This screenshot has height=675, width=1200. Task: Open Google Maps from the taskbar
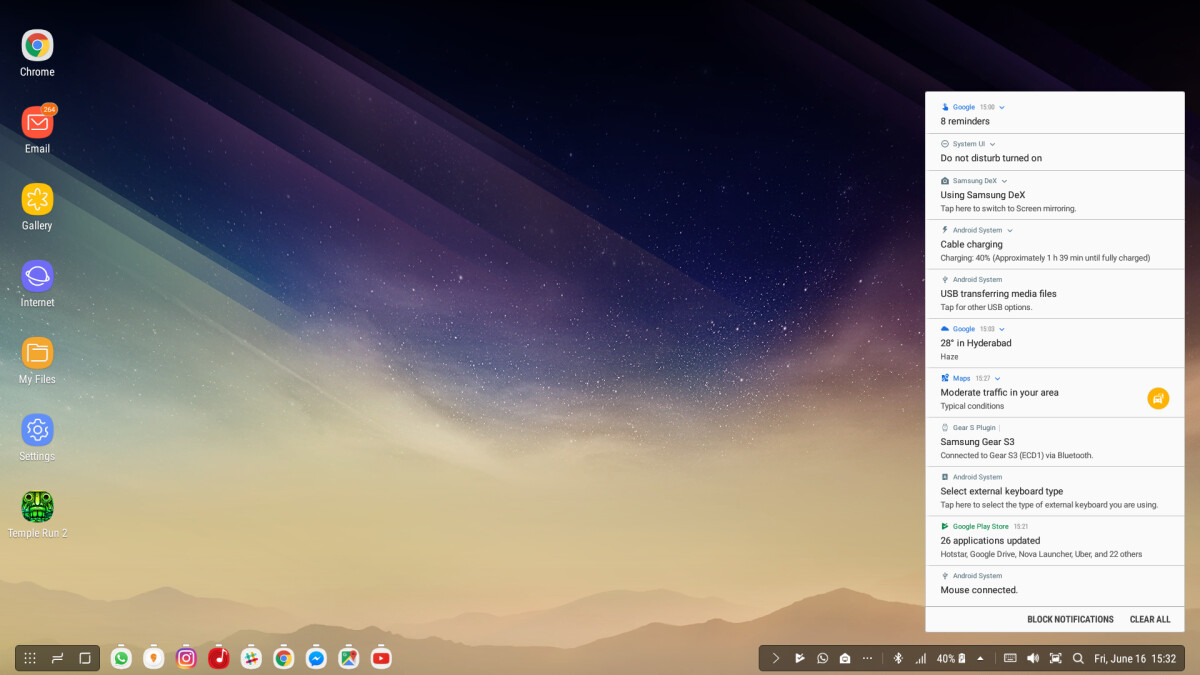click(348, 658)
